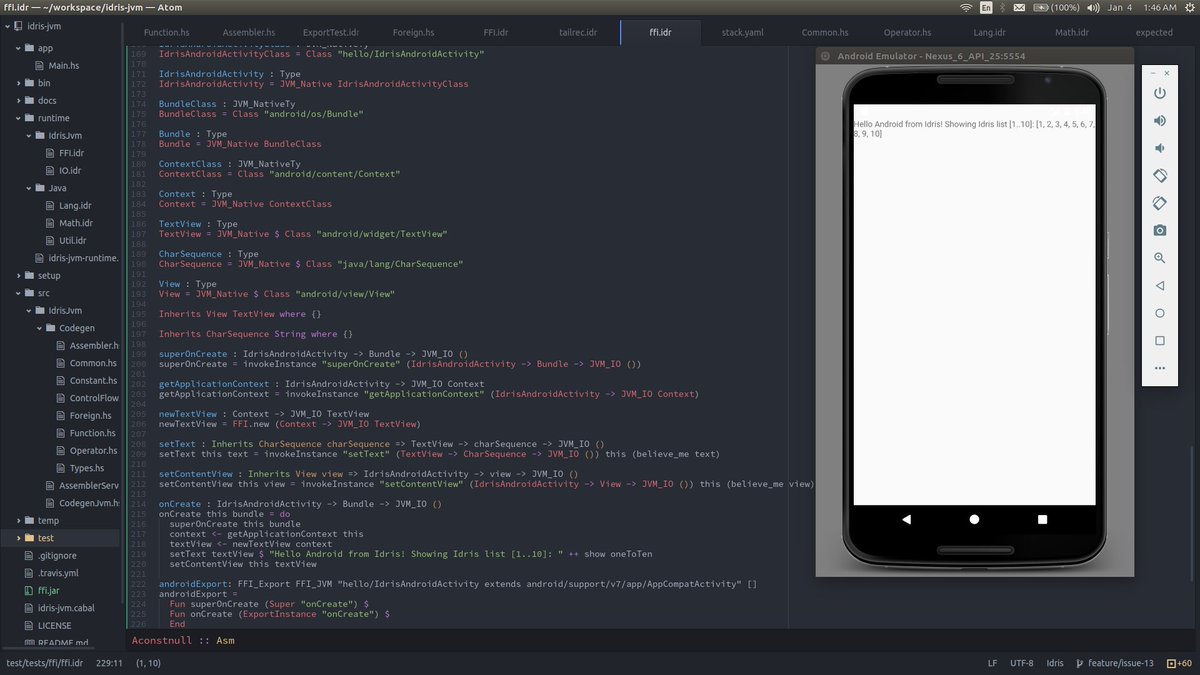
Task: Open emulator extended controls via ellipsis icon
Action: click(x=1159, y=367)
